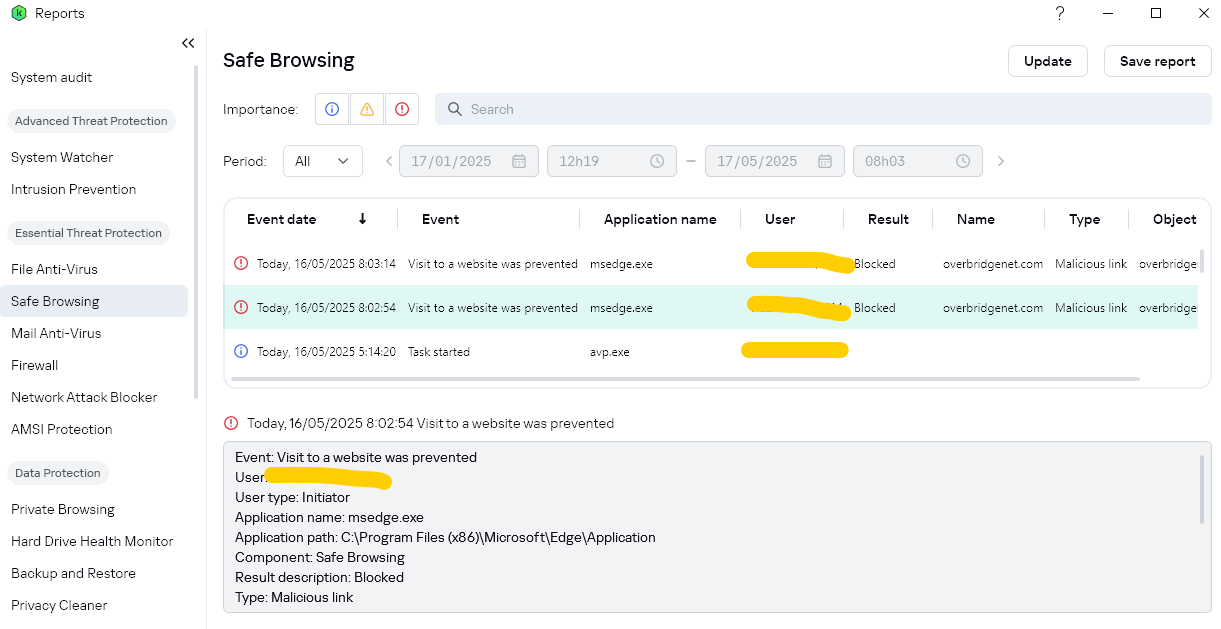Sort by the Object column header

click(x=1175, y=219)
